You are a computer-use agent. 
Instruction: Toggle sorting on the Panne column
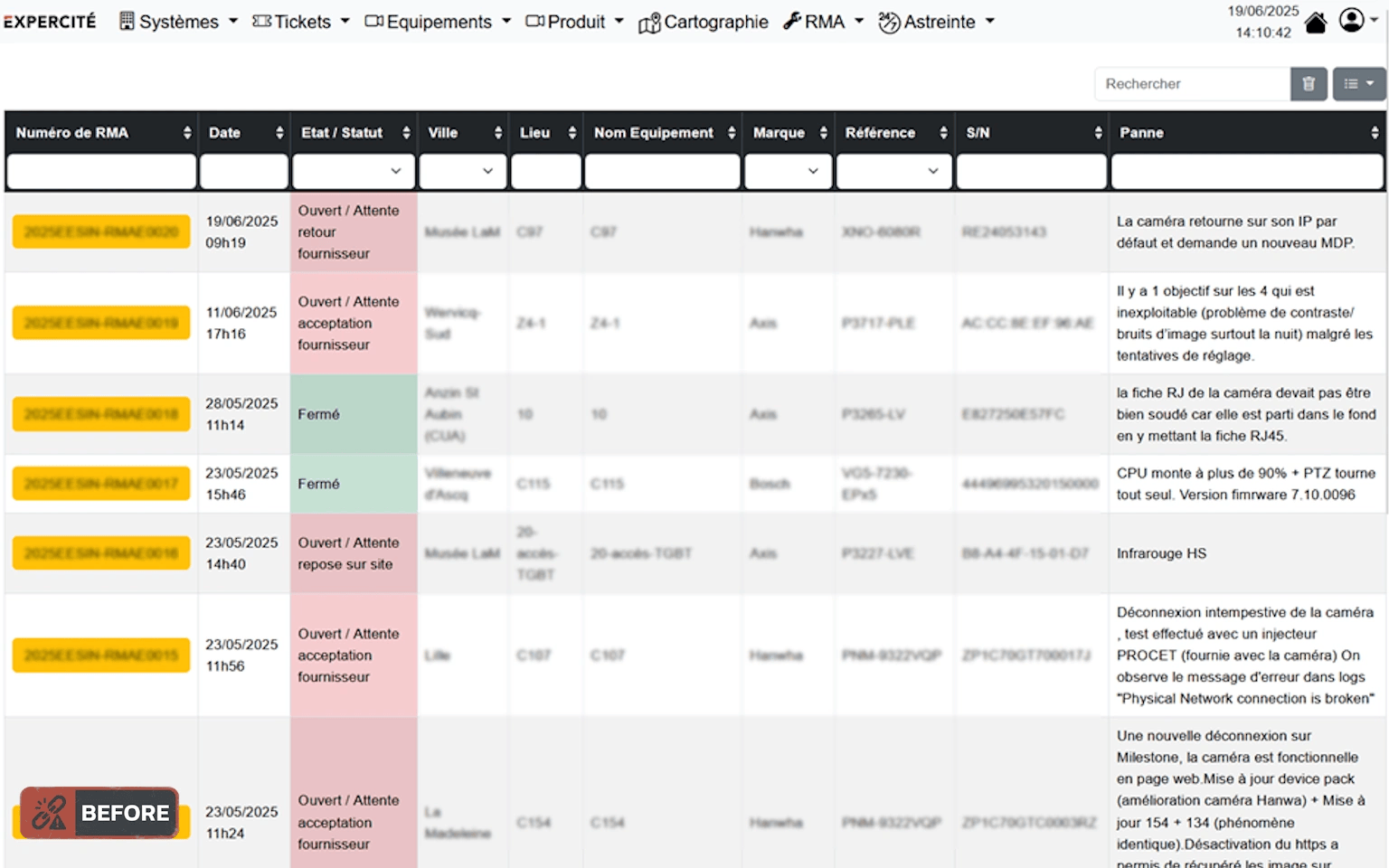1373,132
